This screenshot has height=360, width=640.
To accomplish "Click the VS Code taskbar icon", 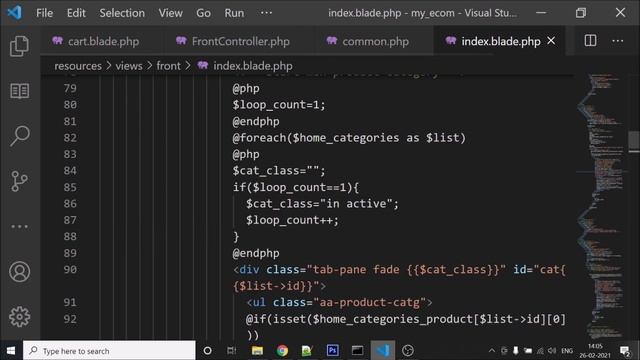I will tap(383, 351).
